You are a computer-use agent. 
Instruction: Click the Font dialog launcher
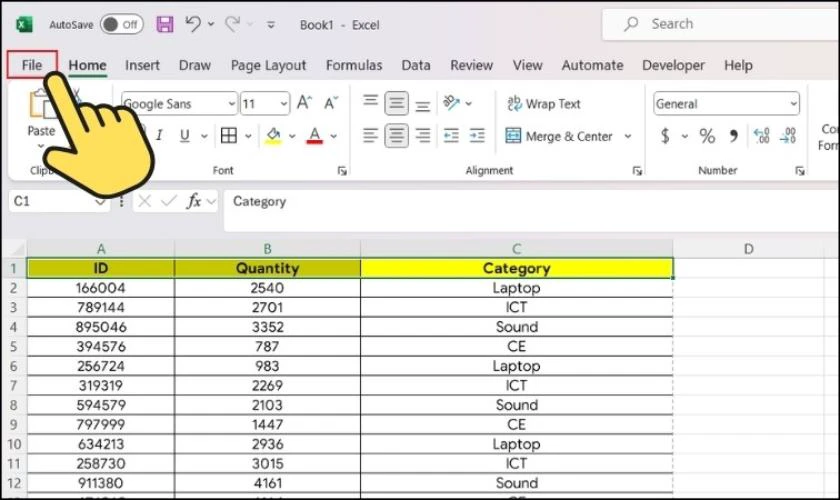(x=342, y=171)
